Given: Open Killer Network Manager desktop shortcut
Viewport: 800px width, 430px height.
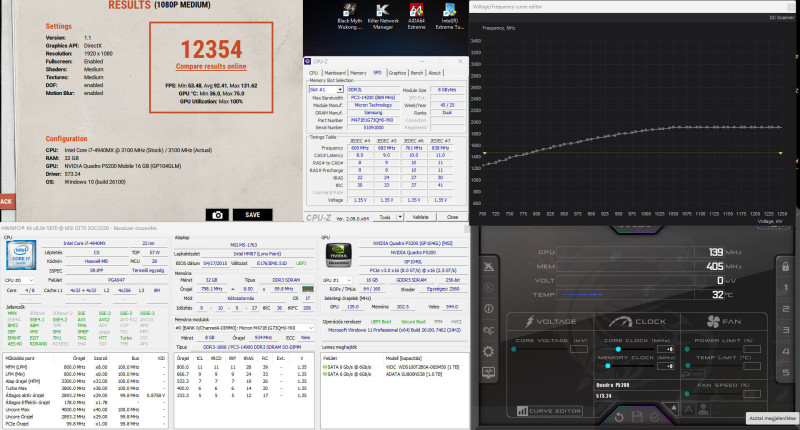Looking at the screenshot, I should (x=383, y=17).
